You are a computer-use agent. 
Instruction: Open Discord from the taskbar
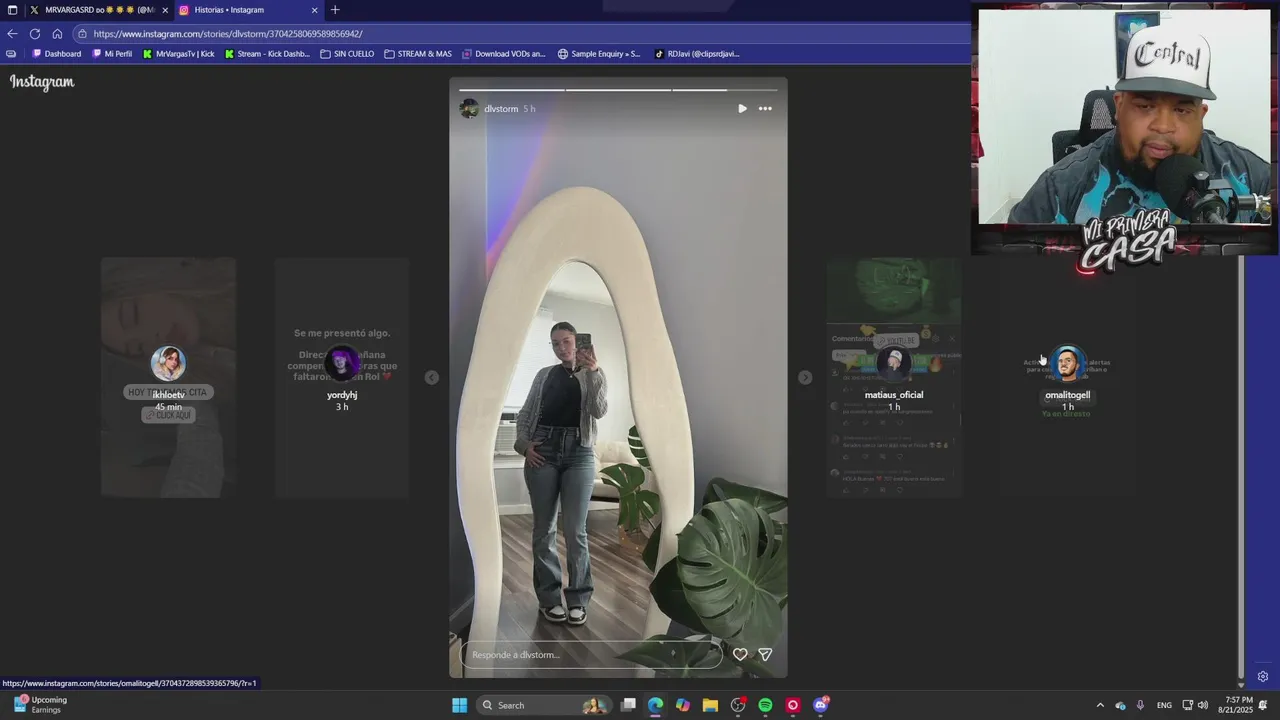click(x=821, y=705)
